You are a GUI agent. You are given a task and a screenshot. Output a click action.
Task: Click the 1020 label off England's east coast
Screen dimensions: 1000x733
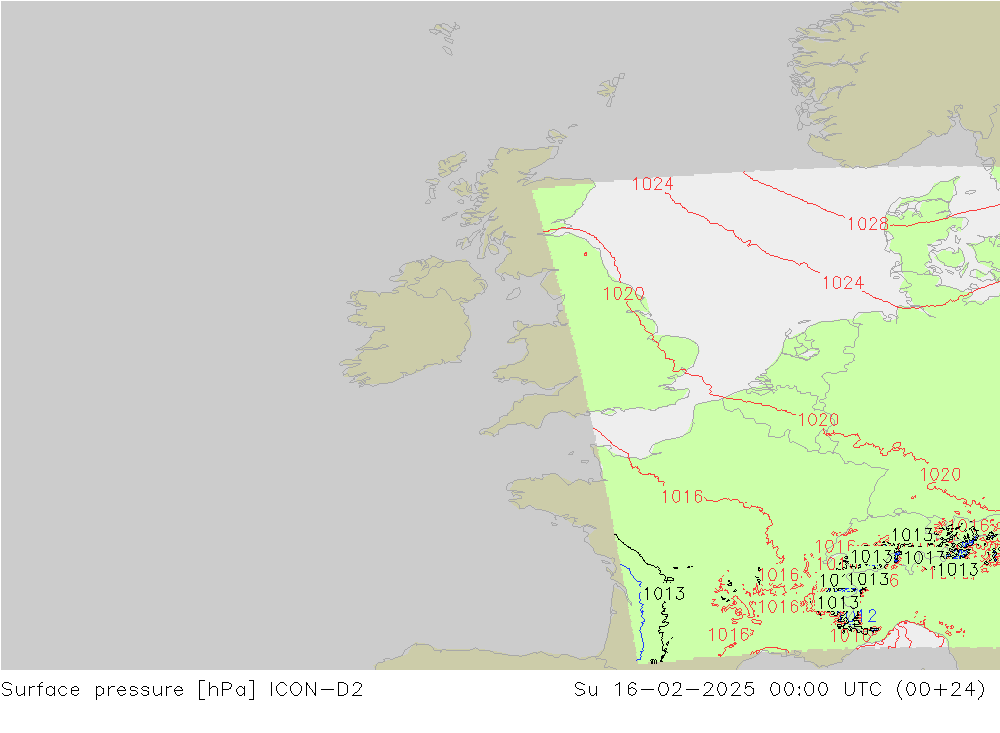coord(624,293)
